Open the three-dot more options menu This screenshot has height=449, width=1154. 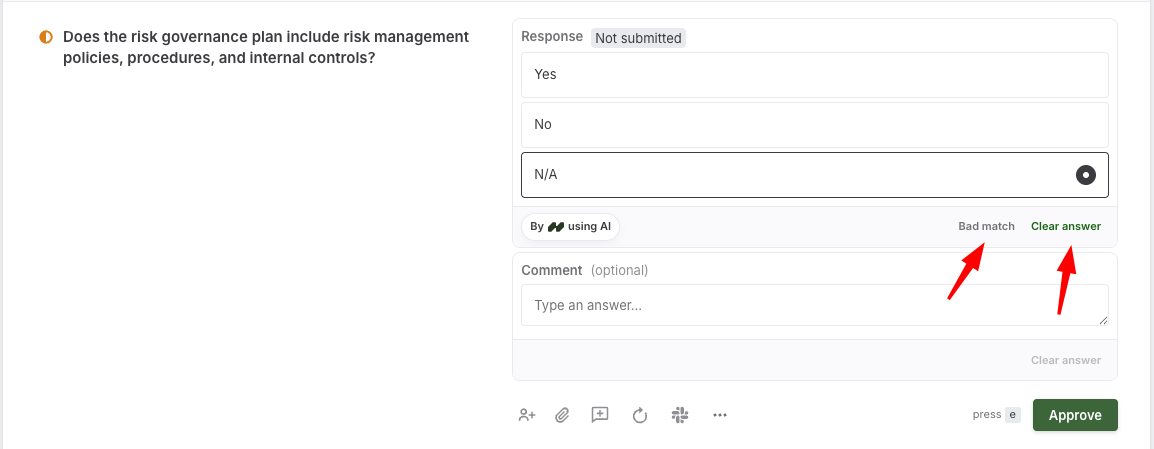click(720, 415)
